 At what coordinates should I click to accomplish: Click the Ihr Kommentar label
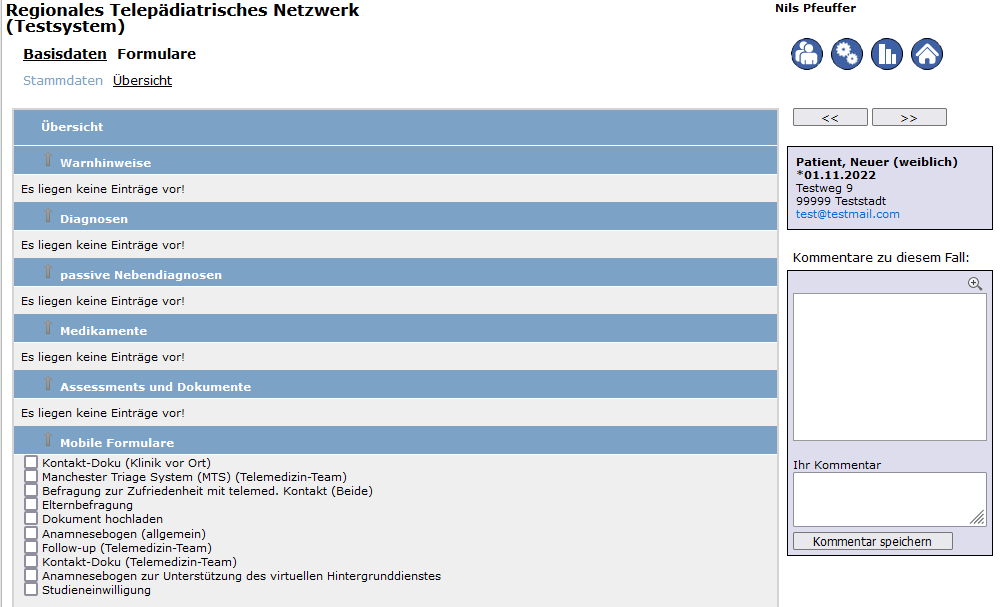(x=837, y=465)
